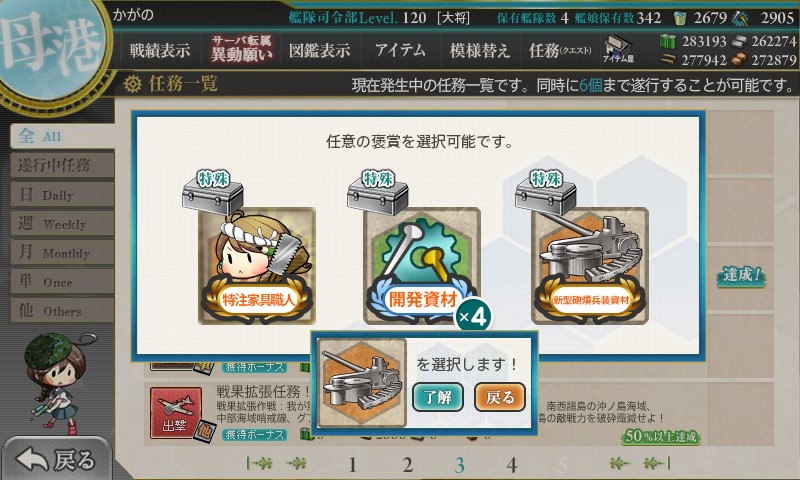Return with bottom-left 戻る back button

[56, 459]
